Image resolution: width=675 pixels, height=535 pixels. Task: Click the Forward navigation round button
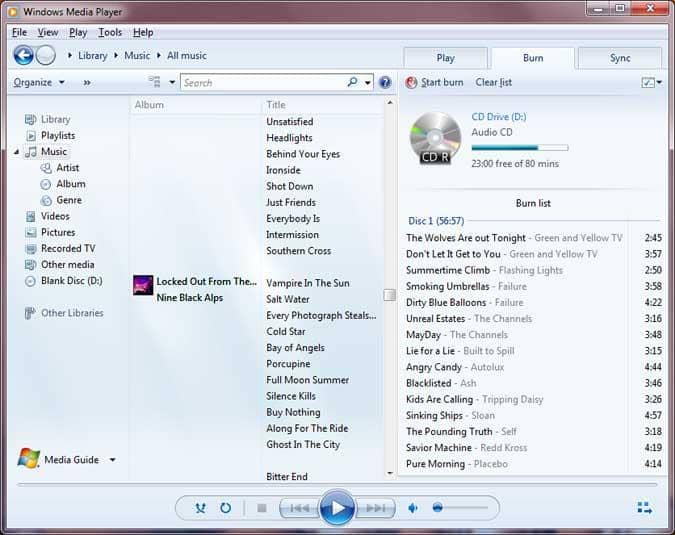point(46,55)
